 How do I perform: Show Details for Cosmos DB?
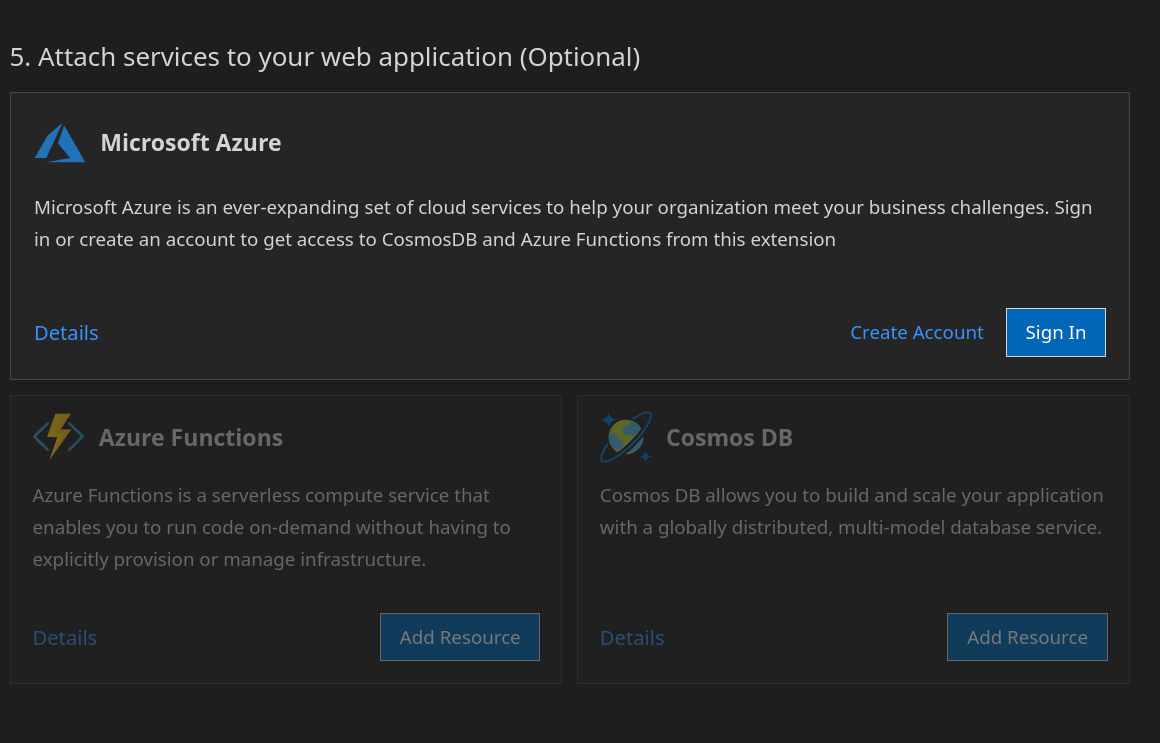click(x=633, y=637)
